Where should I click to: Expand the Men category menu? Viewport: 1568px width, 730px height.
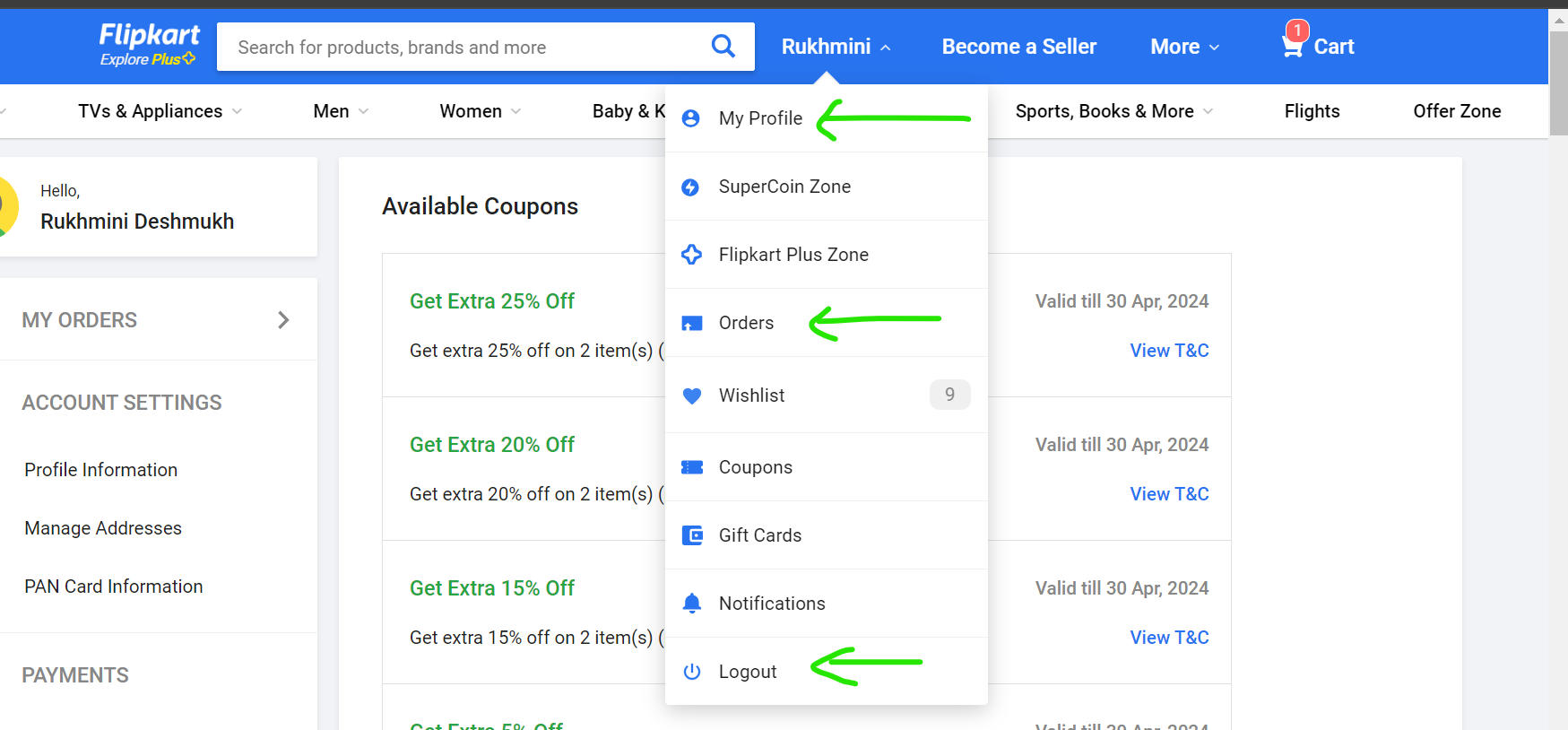click(x=341, y=111)
